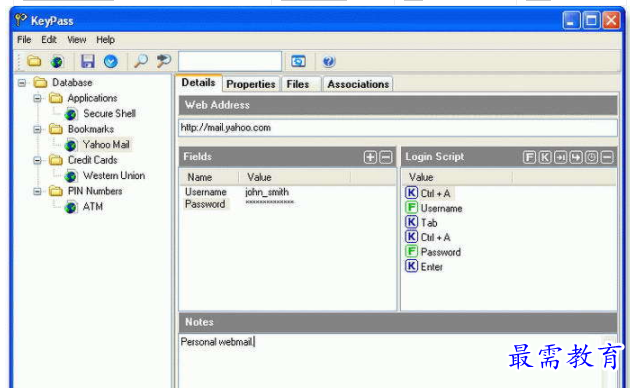Click in the Notes text area
This screenshot has width=630, height=388.
pos(392,360)
